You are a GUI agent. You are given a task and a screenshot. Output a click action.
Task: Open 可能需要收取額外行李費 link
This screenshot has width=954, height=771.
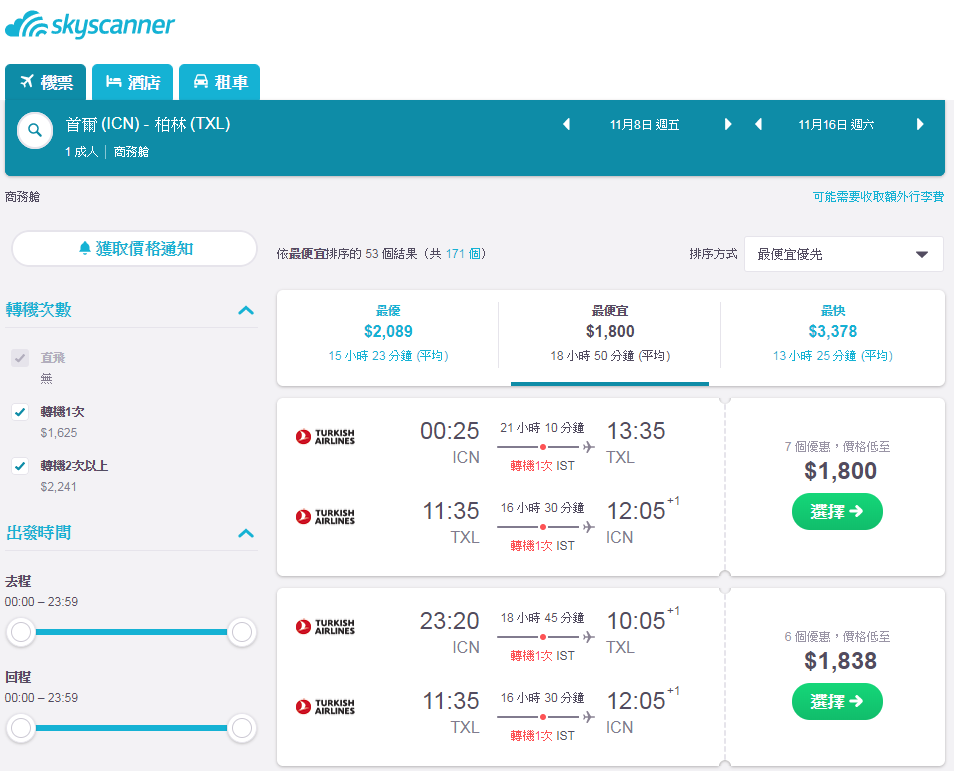point(878,197)
